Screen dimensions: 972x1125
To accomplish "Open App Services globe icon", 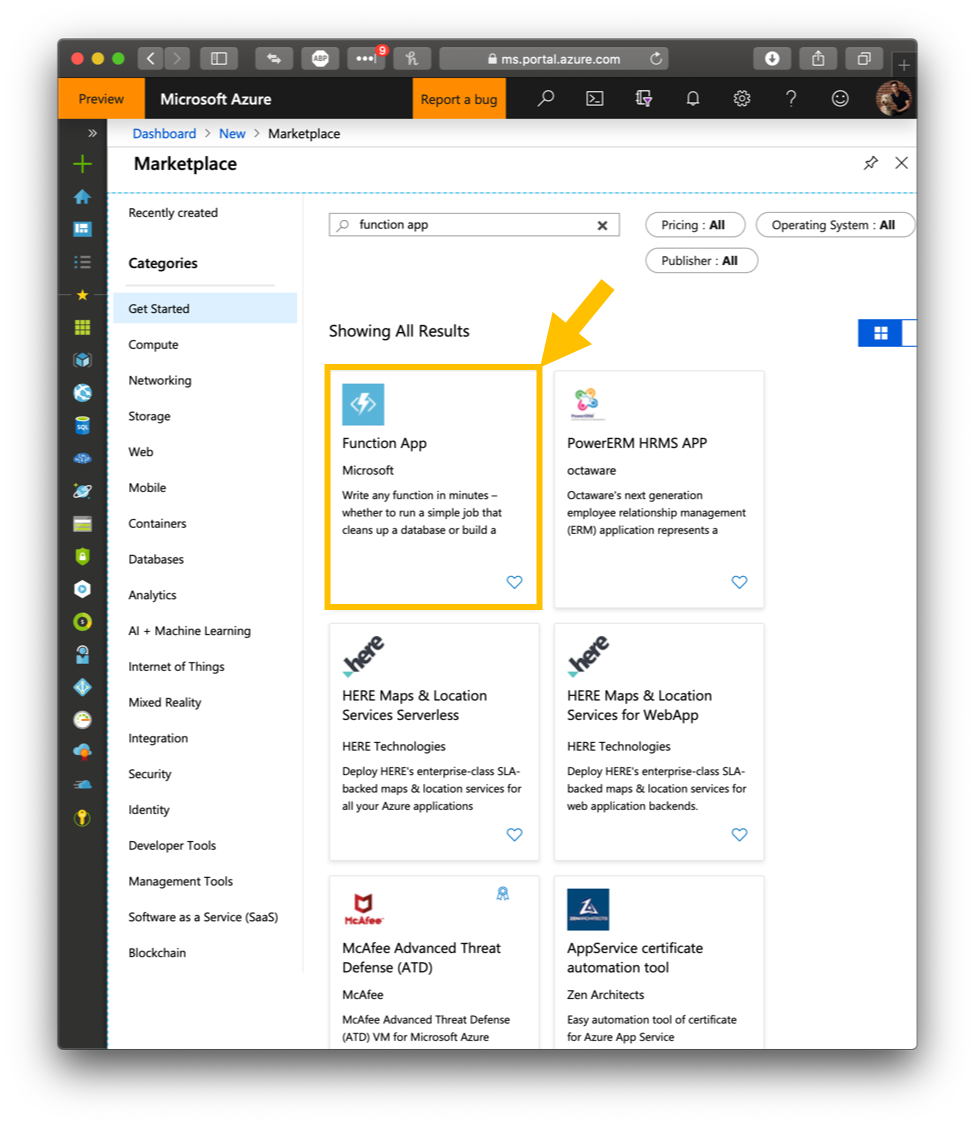I will [x=82, y=392].
